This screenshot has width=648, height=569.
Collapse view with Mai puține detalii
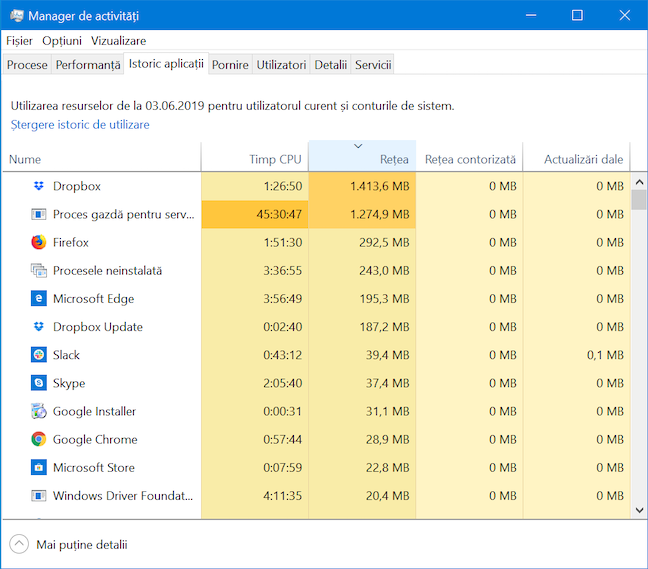pyautogui.click(x=68, y=544)
